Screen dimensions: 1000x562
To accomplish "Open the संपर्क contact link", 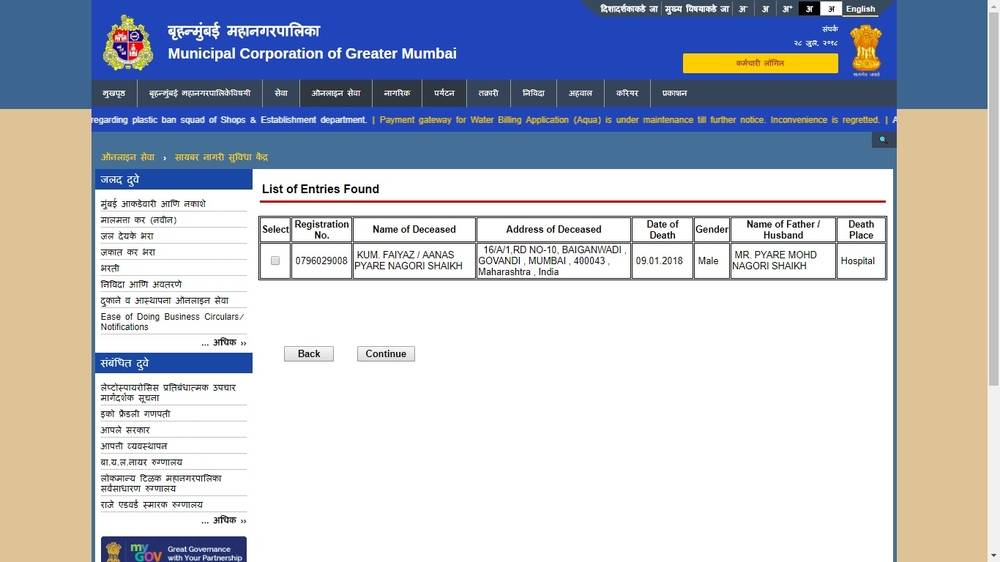I will click(830, 29).
